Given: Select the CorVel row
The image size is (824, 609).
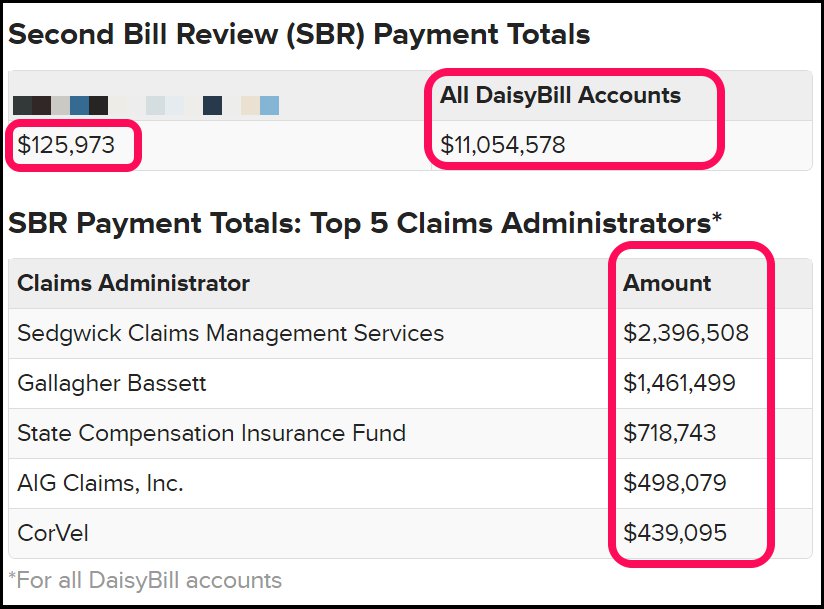Looking at the screenshot, I should coord(410,533).
